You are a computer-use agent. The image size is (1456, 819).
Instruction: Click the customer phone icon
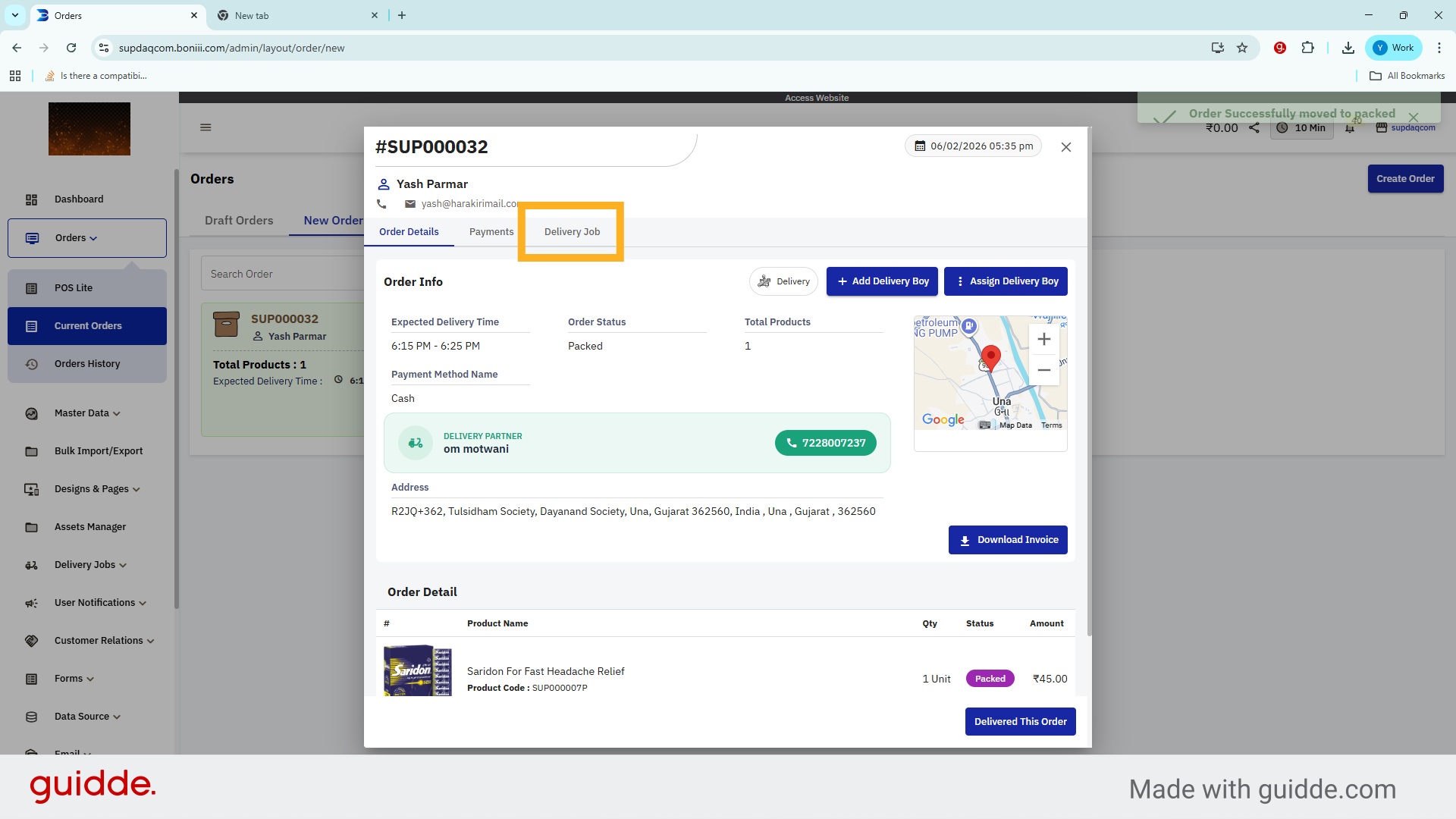point(381,204)
